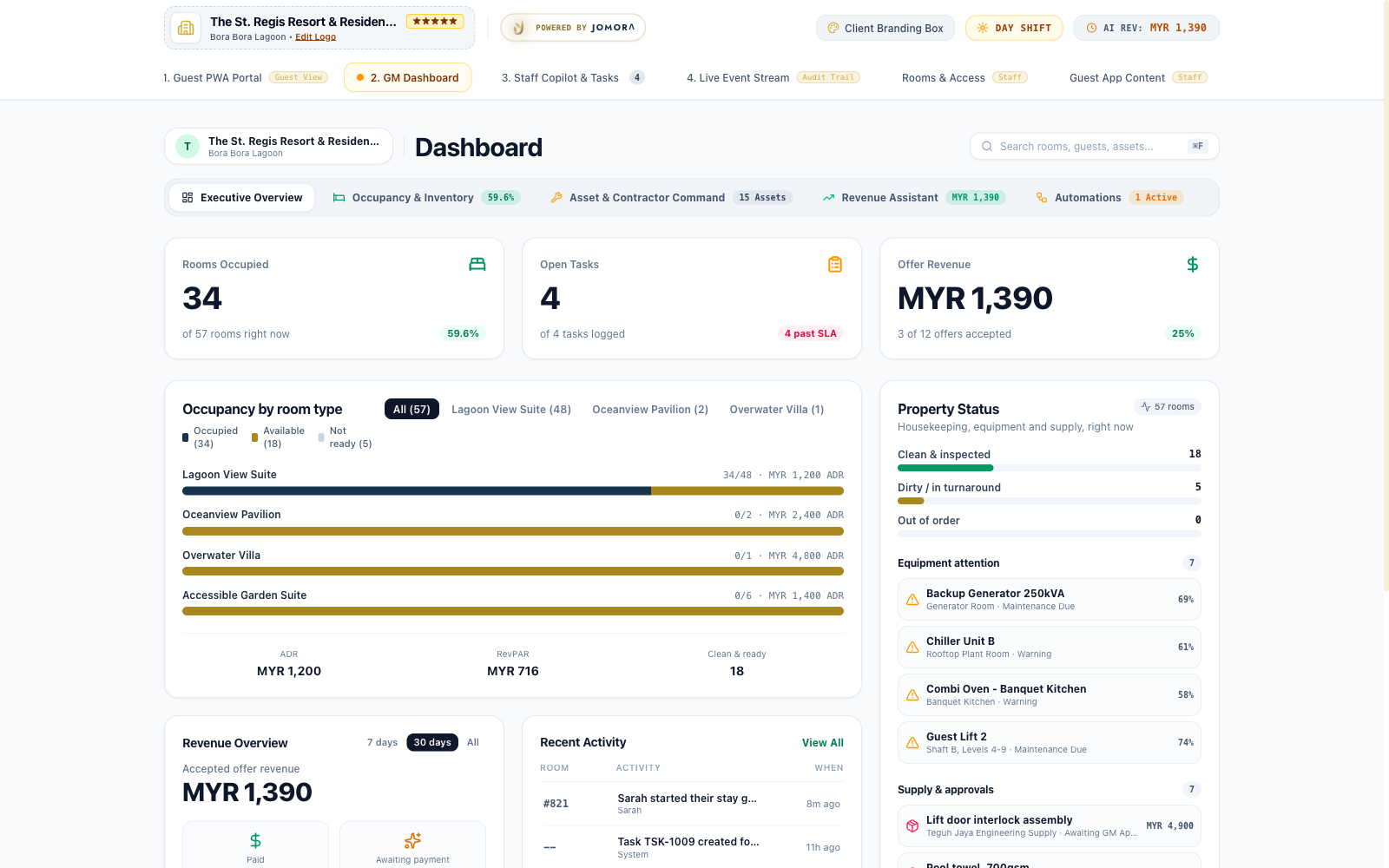This screenshot has height=868, width=1389.
Task: Click the five-star rating badge
Action: point(435,21)
